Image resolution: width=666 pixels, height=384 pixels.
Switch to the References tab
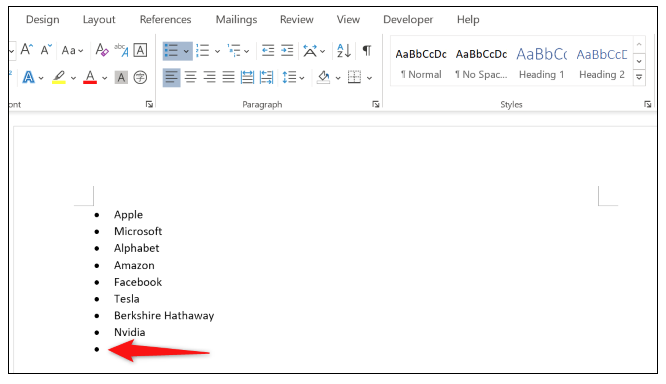166,20
